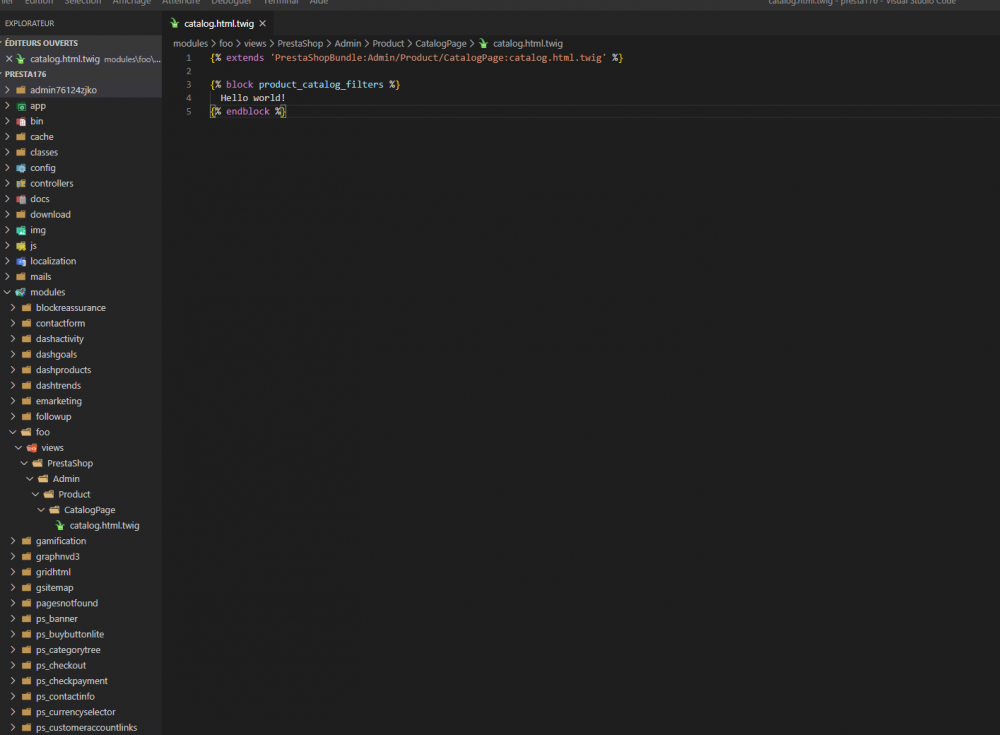The image size is (1000, 735).
Task: Select the gamification folder in Explorer
Action: pos(60,540)
